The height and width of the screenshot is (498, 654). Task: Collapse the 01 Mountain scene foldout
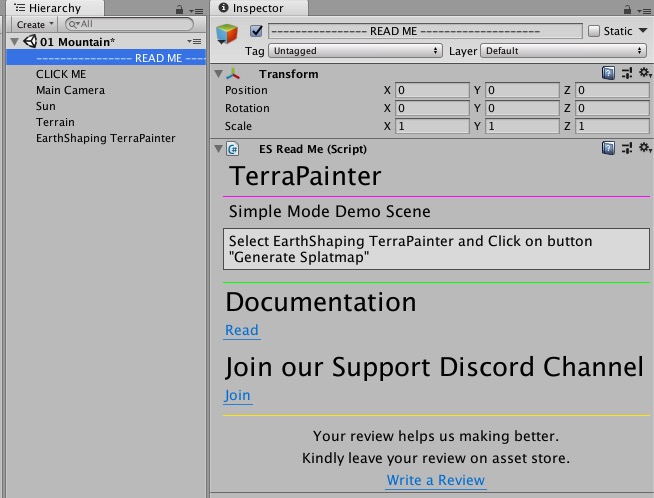click(15, 42)
